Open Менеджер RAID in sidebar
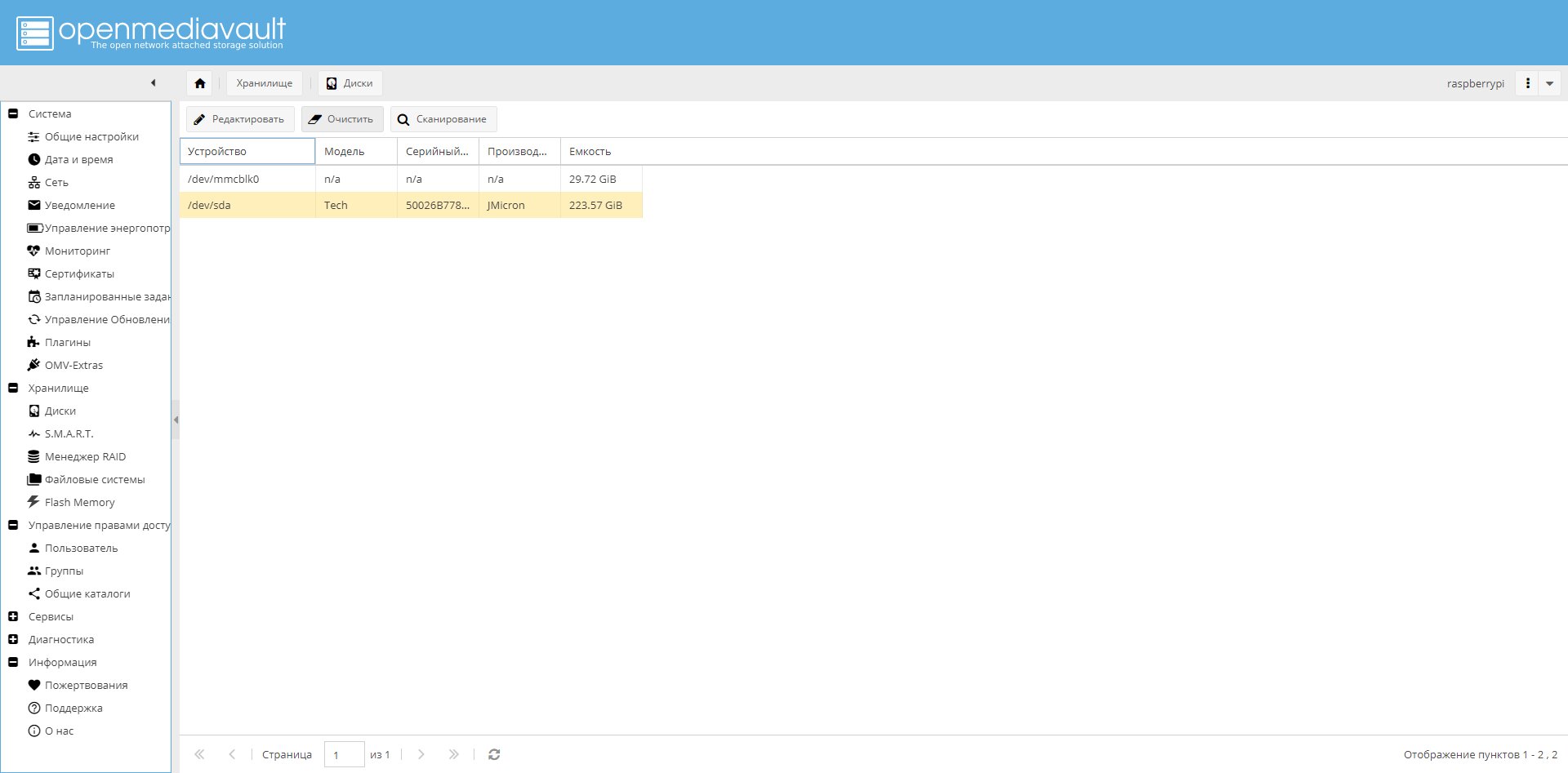 point(85,456)
